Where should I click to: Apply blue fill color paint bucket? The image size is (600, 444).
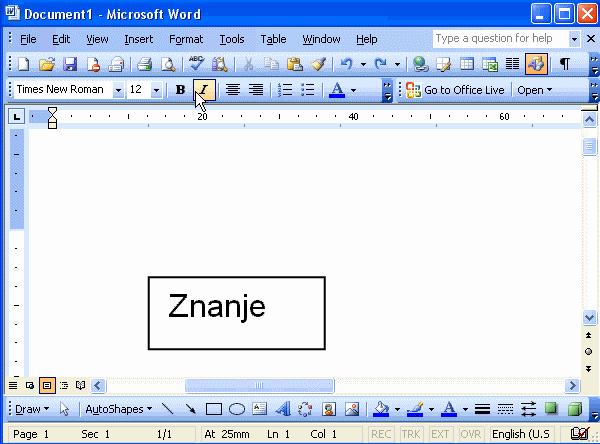[381, 409]
